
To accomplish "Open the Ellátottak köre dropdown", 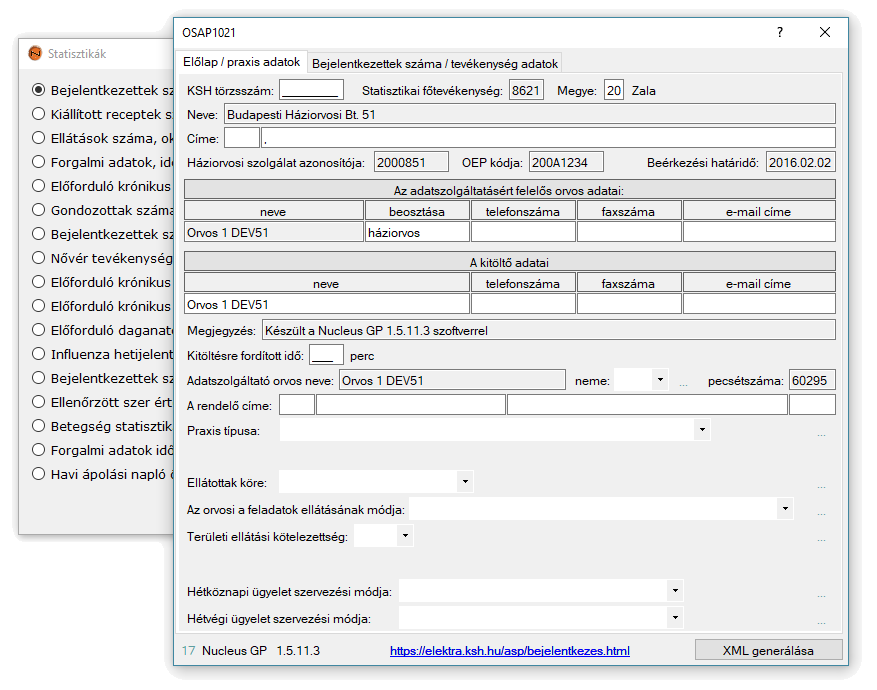I will 465,481.
